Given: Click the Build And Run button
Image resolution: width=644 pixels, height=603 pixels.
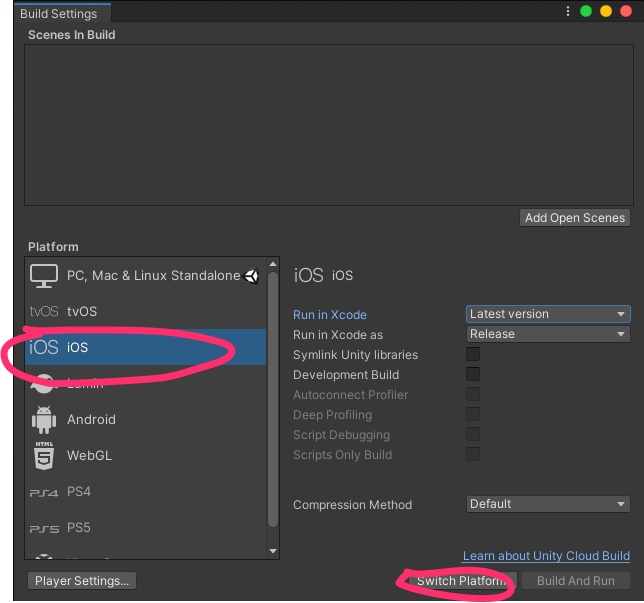Looking at the screenshot, I should point(575,581).
